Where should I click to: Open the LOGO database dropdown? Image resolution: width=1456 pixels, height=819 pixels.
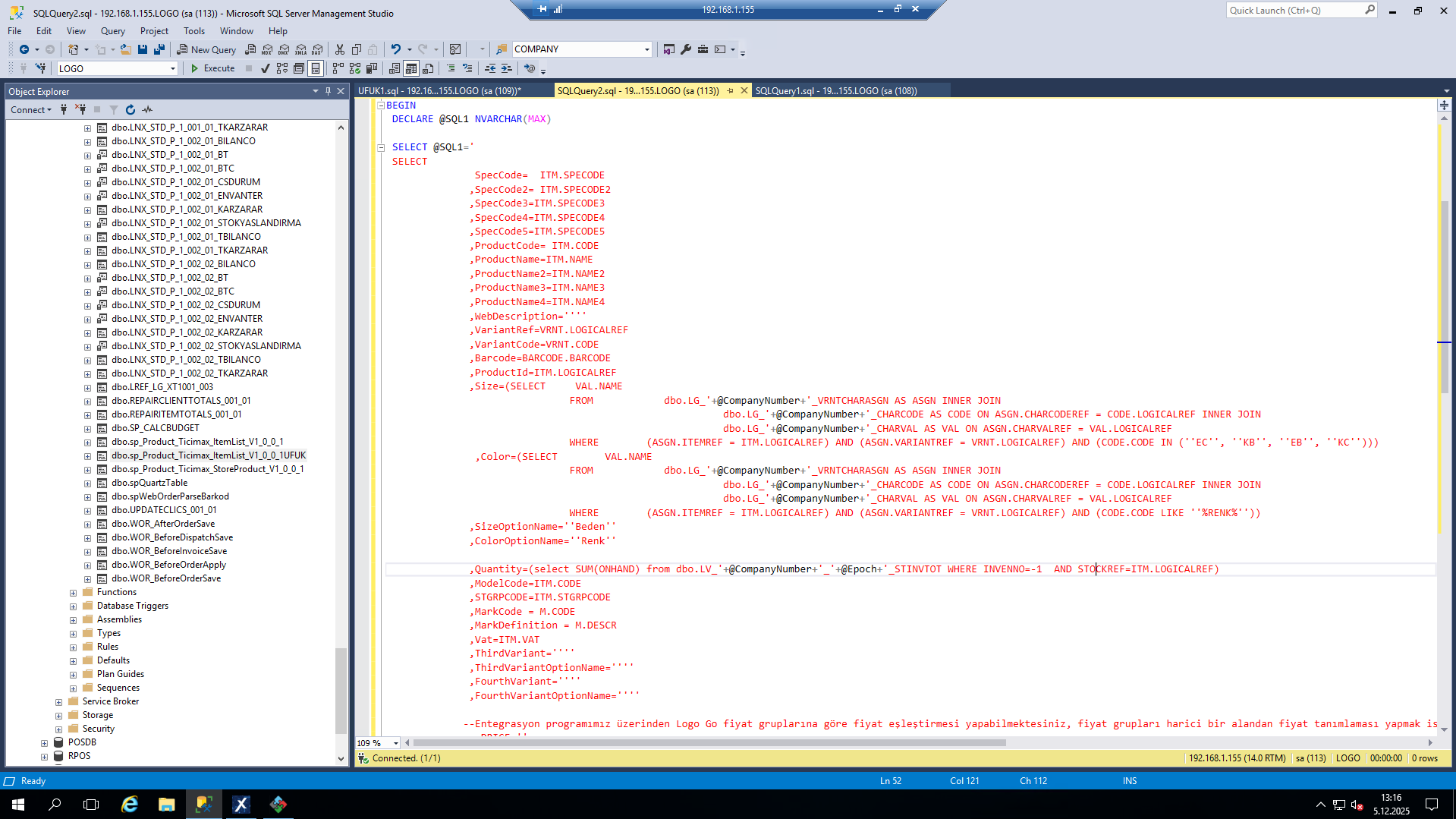pyautogui.click(x=172, y=69)
